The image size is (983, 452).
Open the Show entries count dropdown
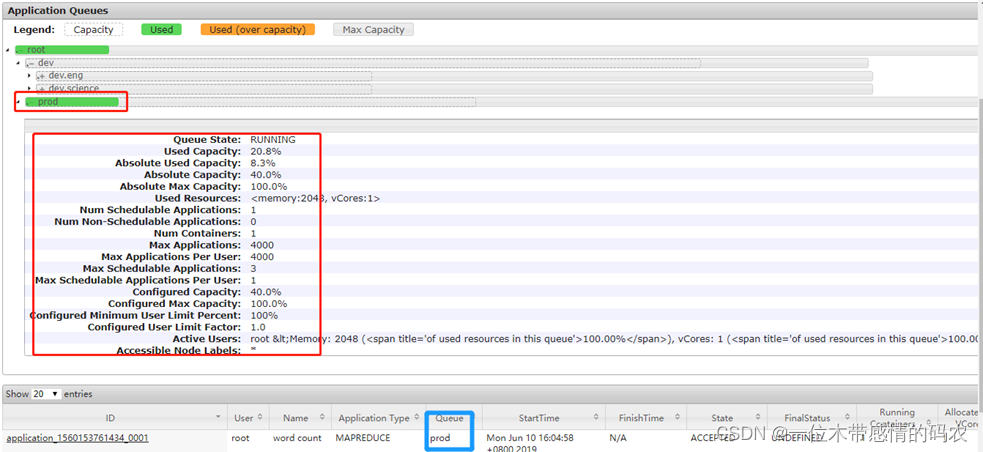[x=46, y=394]
